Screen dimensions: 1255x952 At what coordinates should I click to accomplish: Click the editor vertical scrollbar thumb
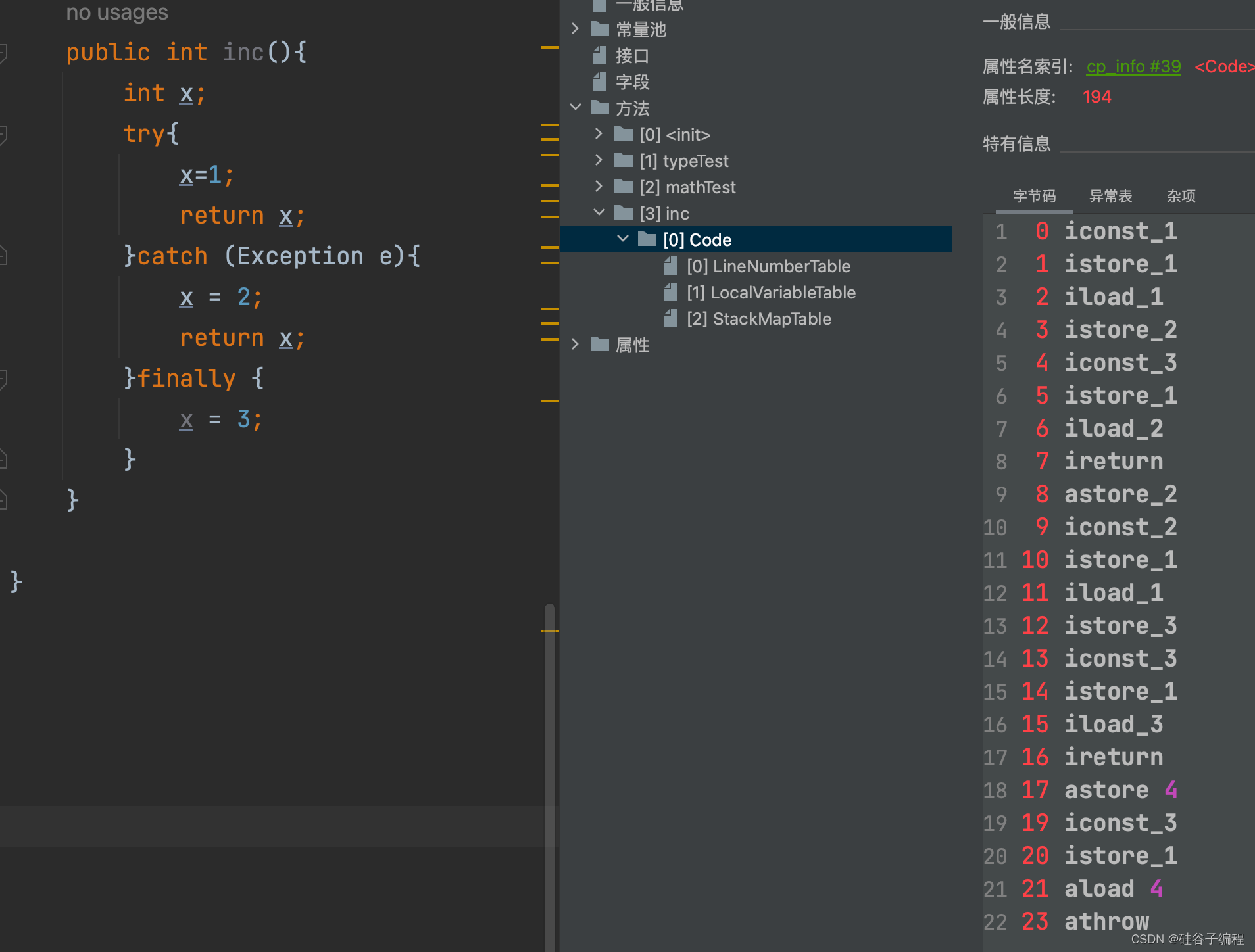tap(550, 777)
